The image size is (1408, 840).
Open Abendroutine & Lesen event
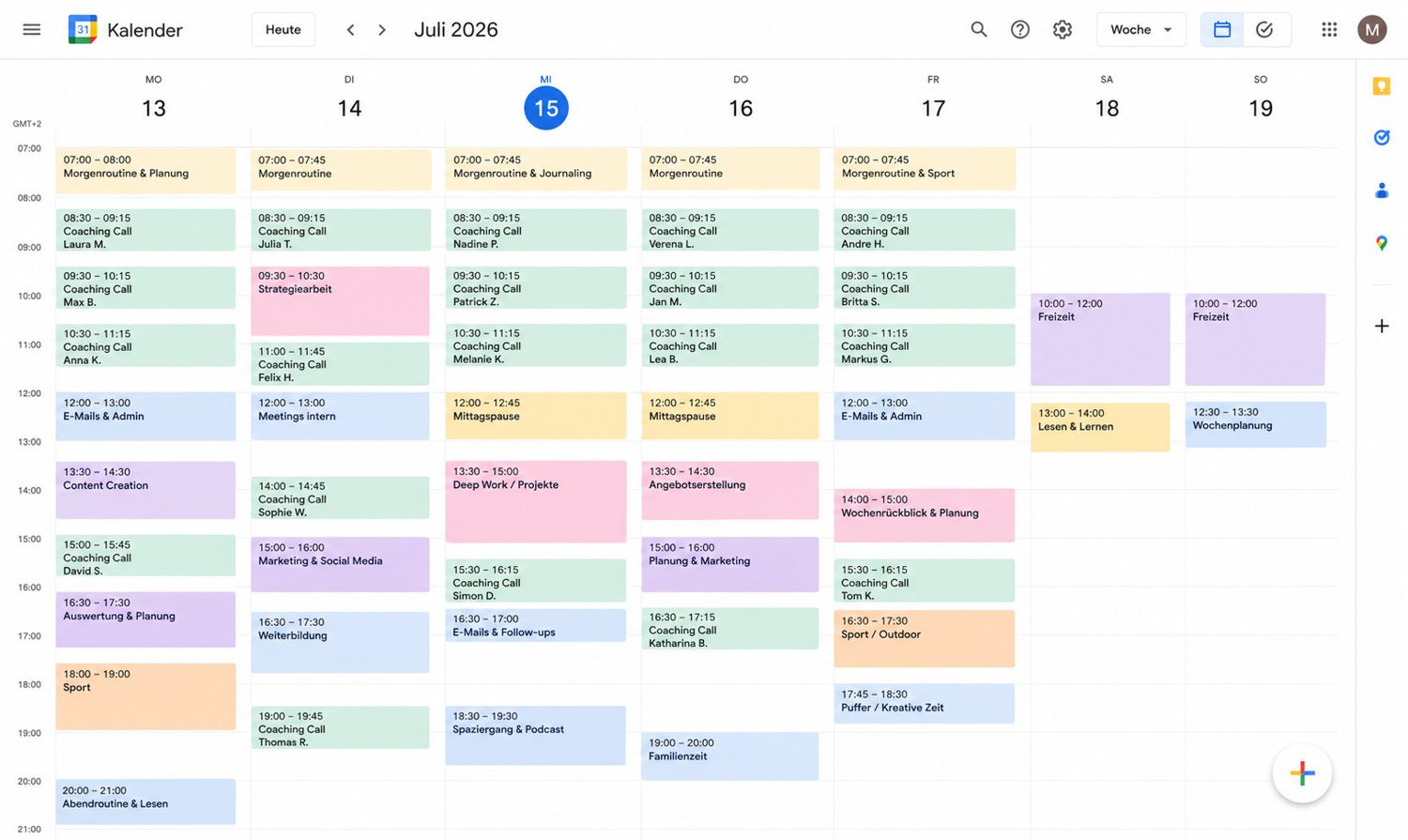click(145, 802)
